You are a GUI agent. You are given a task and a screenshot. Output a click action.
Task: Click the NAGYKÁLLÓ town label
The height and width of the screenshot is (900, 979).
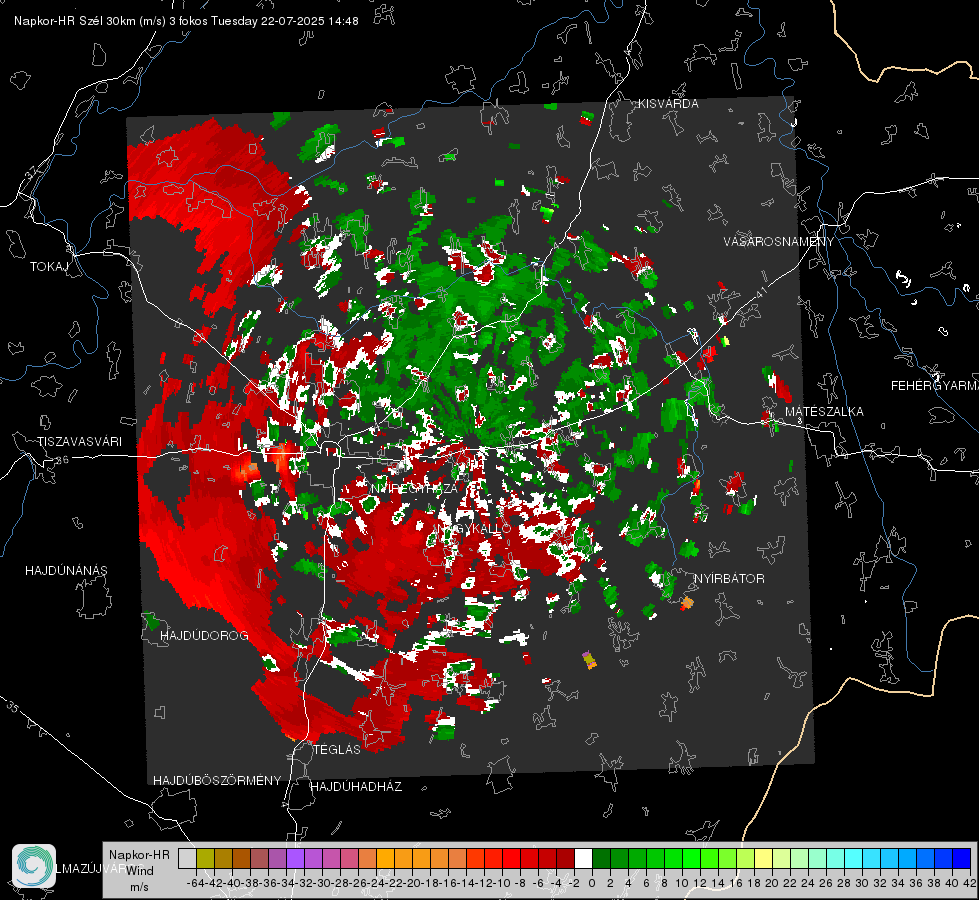click(474, 528)
